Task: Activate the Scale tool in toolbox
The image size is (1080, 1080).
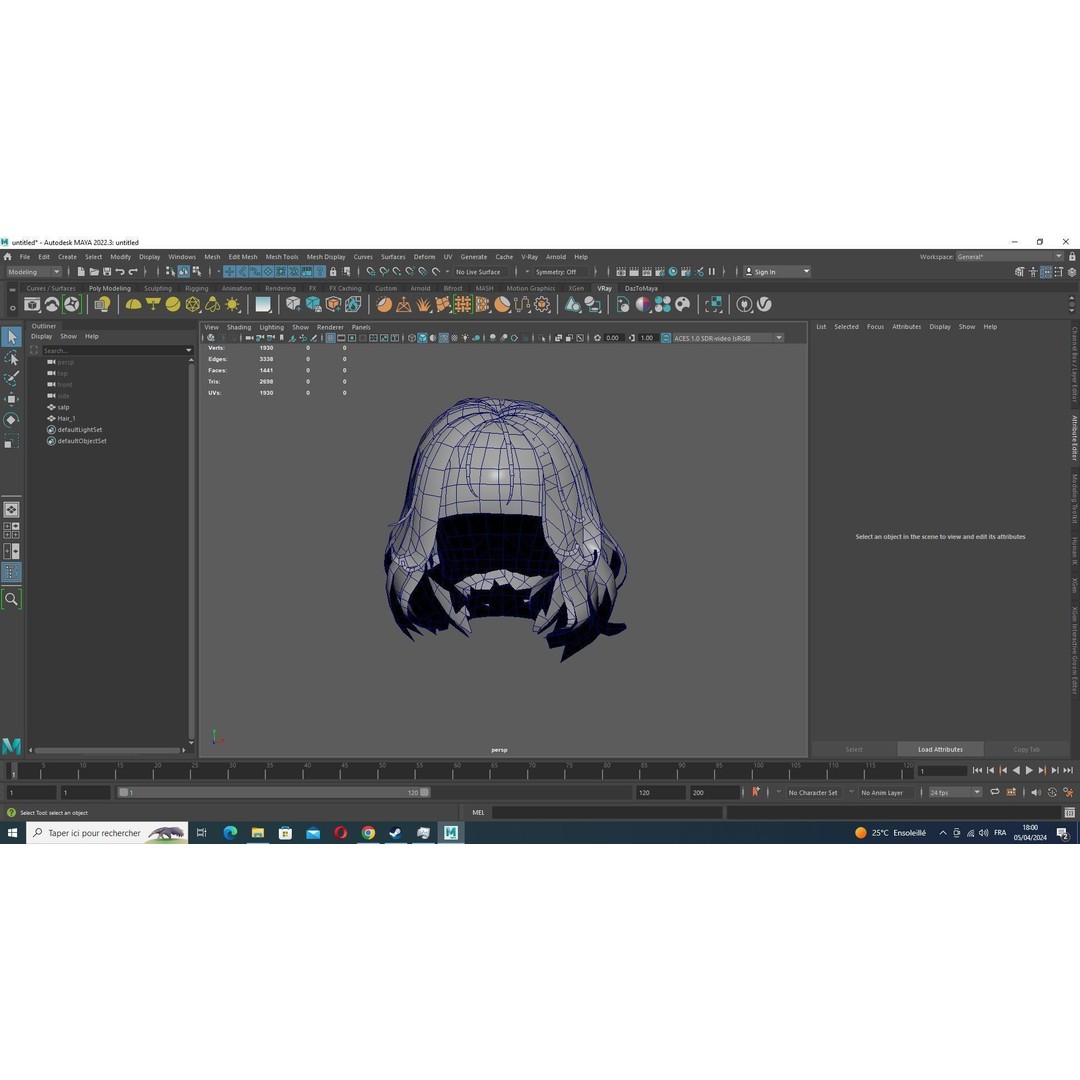Action: pos(12,442)
